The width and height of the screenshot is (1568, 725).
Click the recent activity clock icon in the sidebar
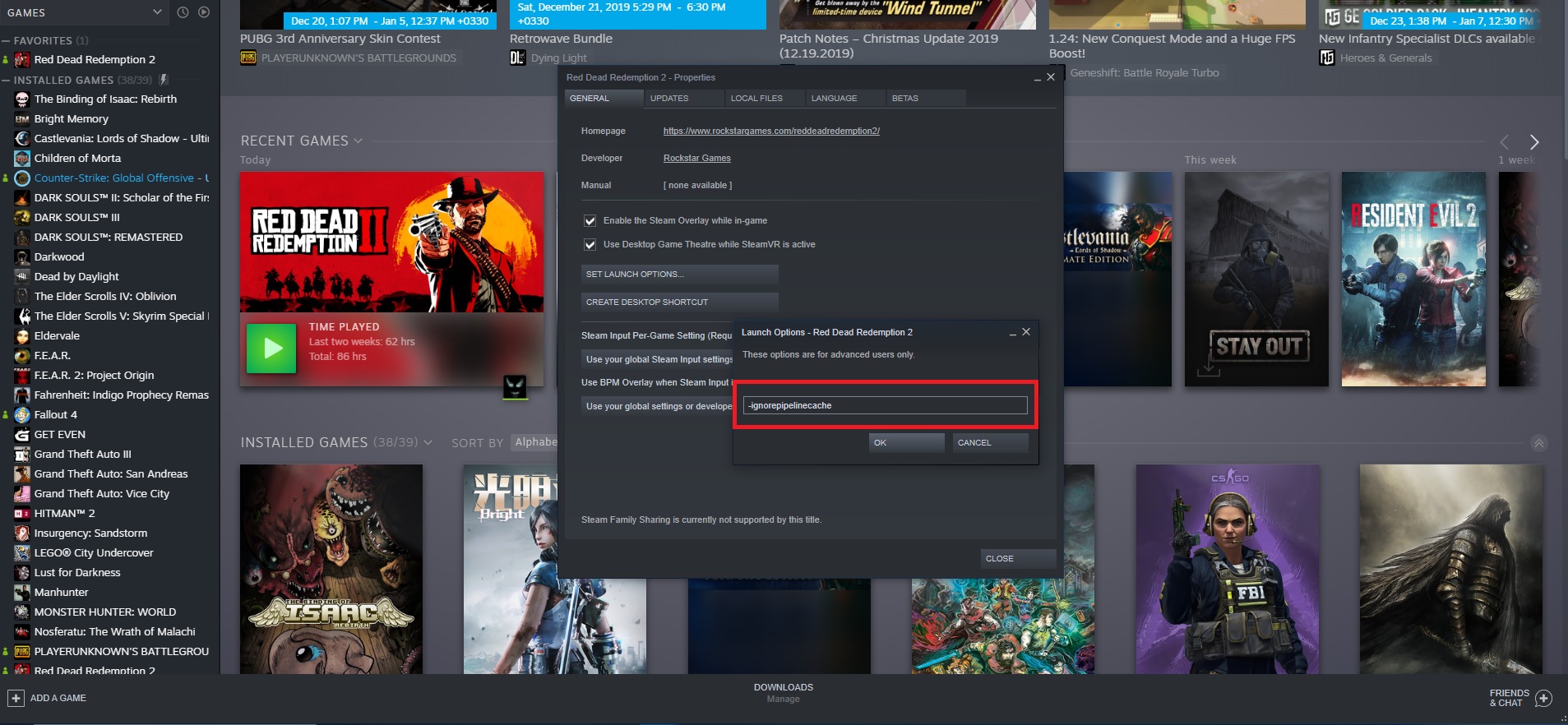(183, 12)
